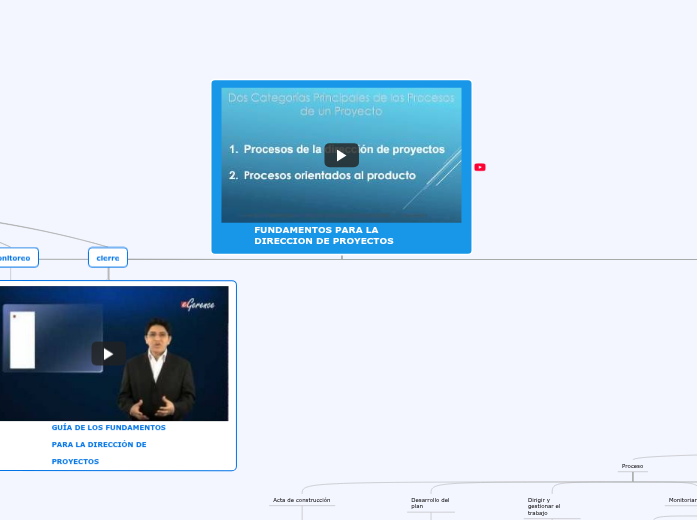The width and height of the screenshot is (697, 520).
Task: Select the 'Desarrollo del plan' node
Action: pos(430,503)
